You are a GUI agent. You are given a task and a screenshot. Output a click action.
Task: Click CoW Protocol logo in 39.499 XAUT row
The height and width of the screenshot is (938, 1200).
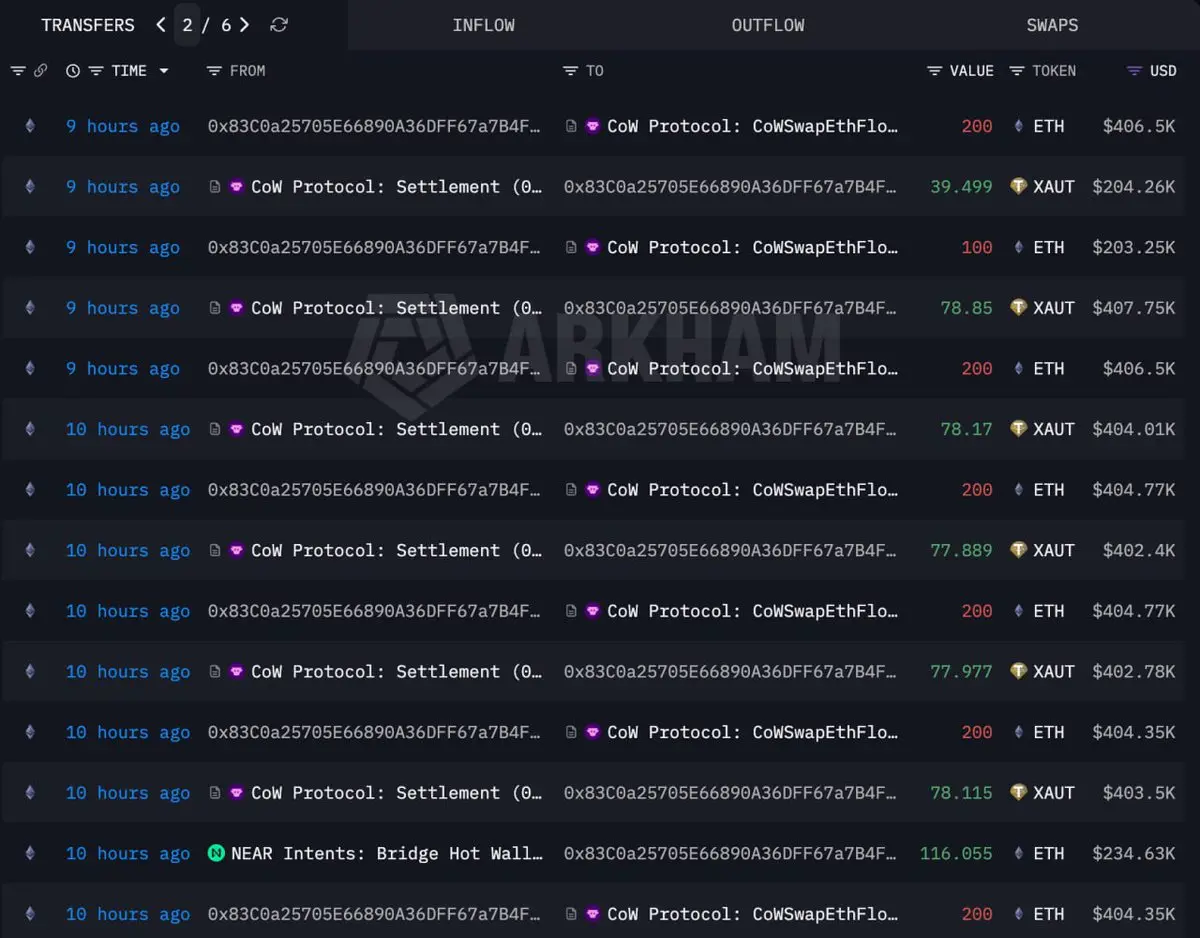coord(237,187)
